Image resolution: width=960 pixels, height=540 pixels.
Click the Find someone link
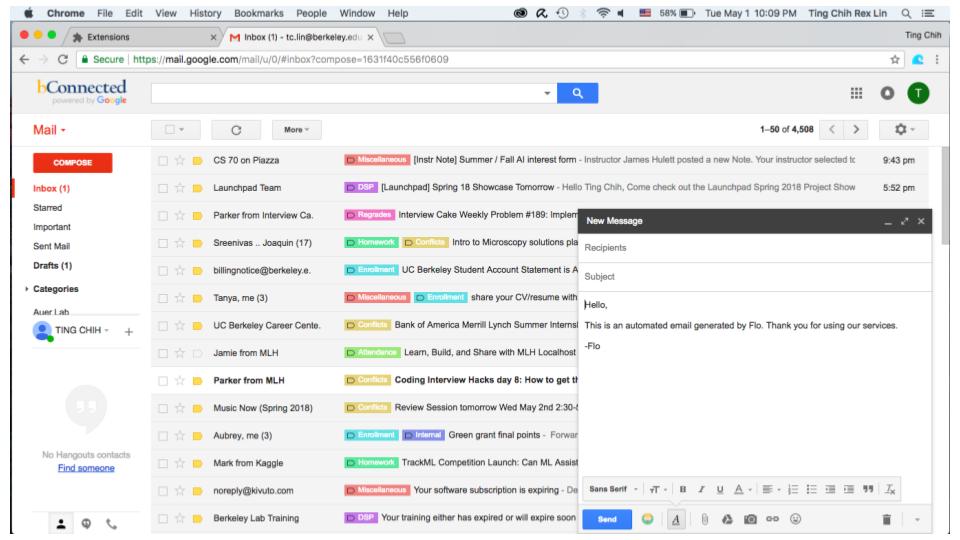pos(86,468)
